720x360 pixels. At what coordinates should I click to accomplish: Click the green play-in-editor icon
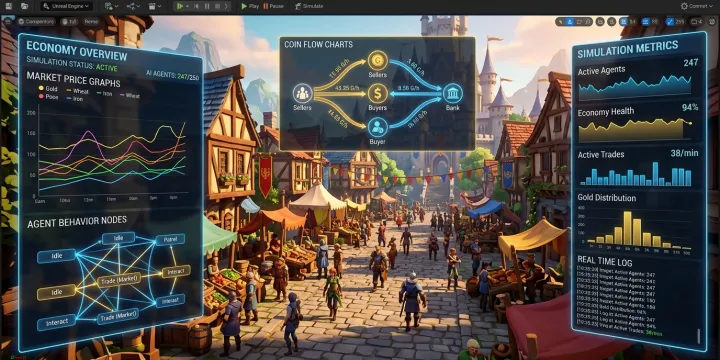tap(180, 6)
